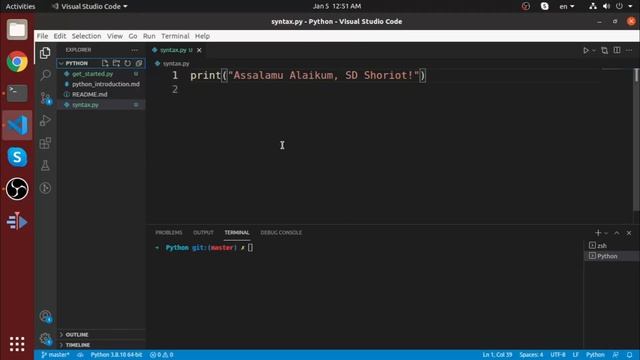Viewport: 640px width, 360px height.
Task: Open the Explorer view in activity bar
Action: point(45,53)
